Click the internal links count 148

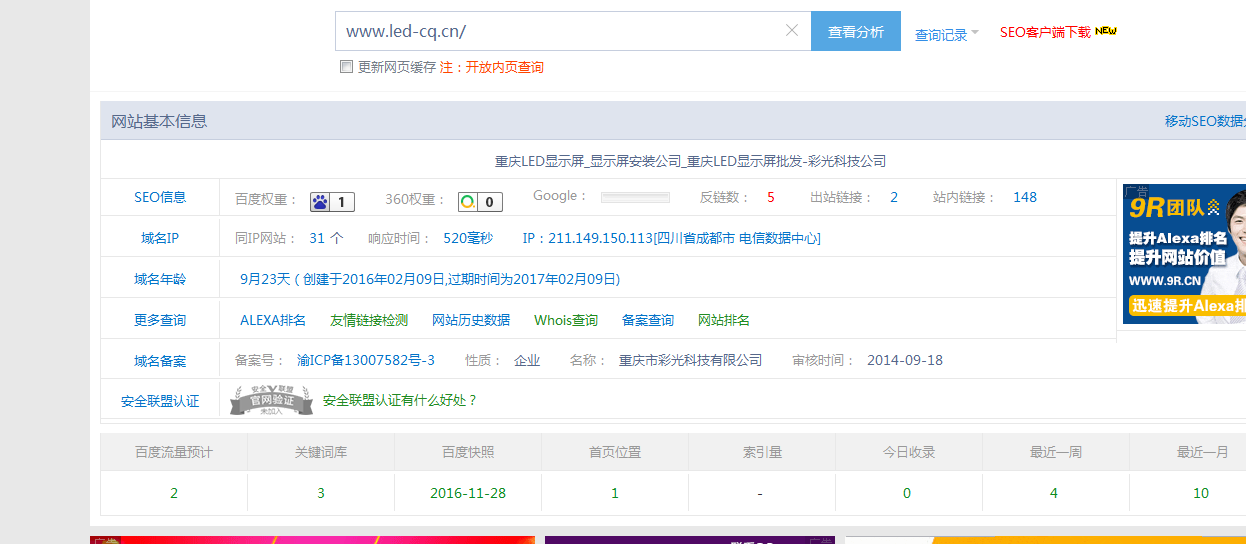click(x=1025, y=197)
